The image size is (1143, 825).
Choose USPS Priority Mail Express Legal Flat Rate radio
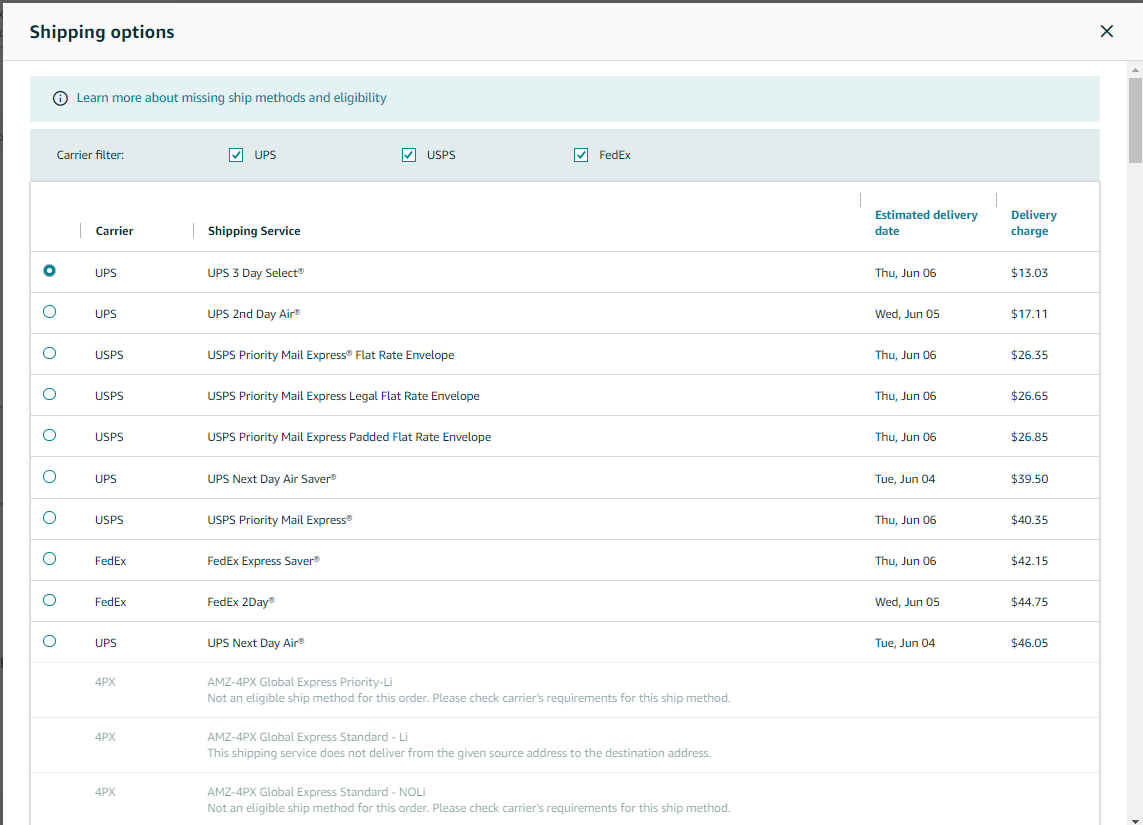point(50,394)
